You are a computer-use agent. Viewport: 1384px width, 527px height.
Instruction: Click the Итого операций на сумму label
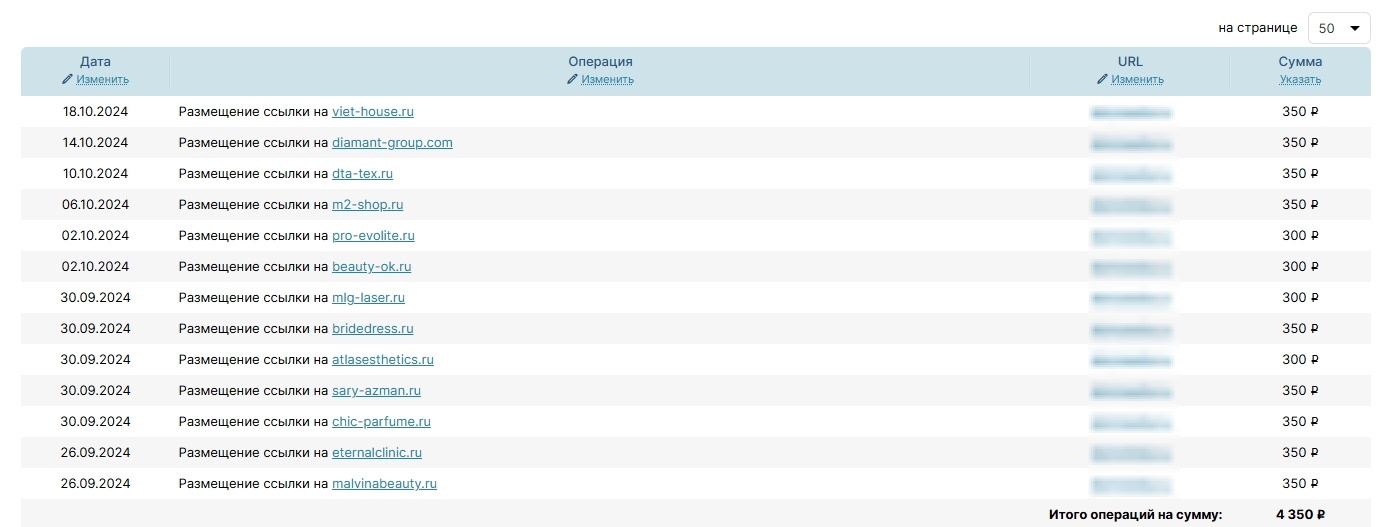[x=1136, y=515]
